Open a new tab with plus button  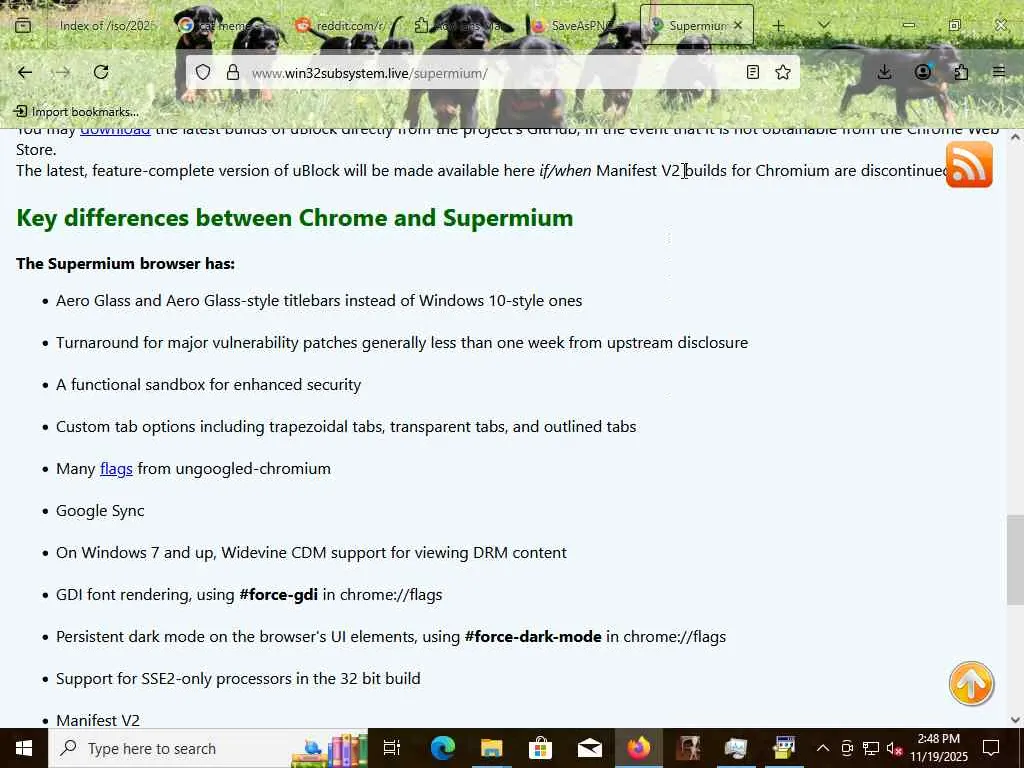pyautogui.click(x=778, y=25)
